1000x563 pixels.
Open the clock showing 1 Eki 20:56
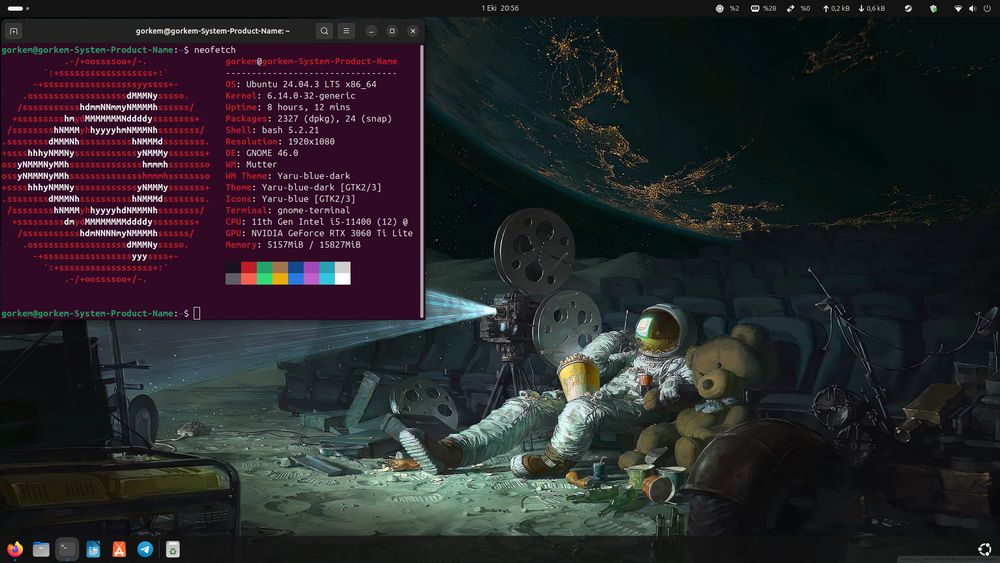[x=499, y=8]
